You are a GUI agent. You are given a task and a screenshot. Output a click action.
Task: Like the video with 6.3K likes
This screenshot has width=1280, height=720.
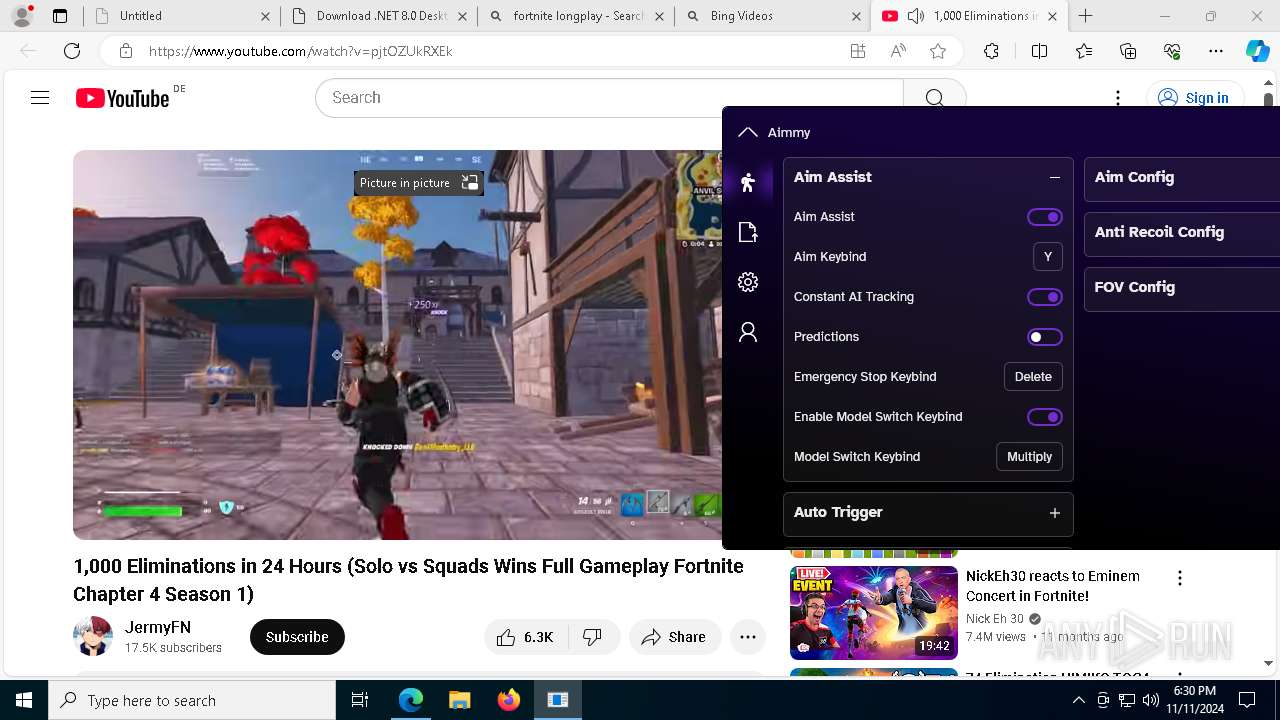[526, 637]
